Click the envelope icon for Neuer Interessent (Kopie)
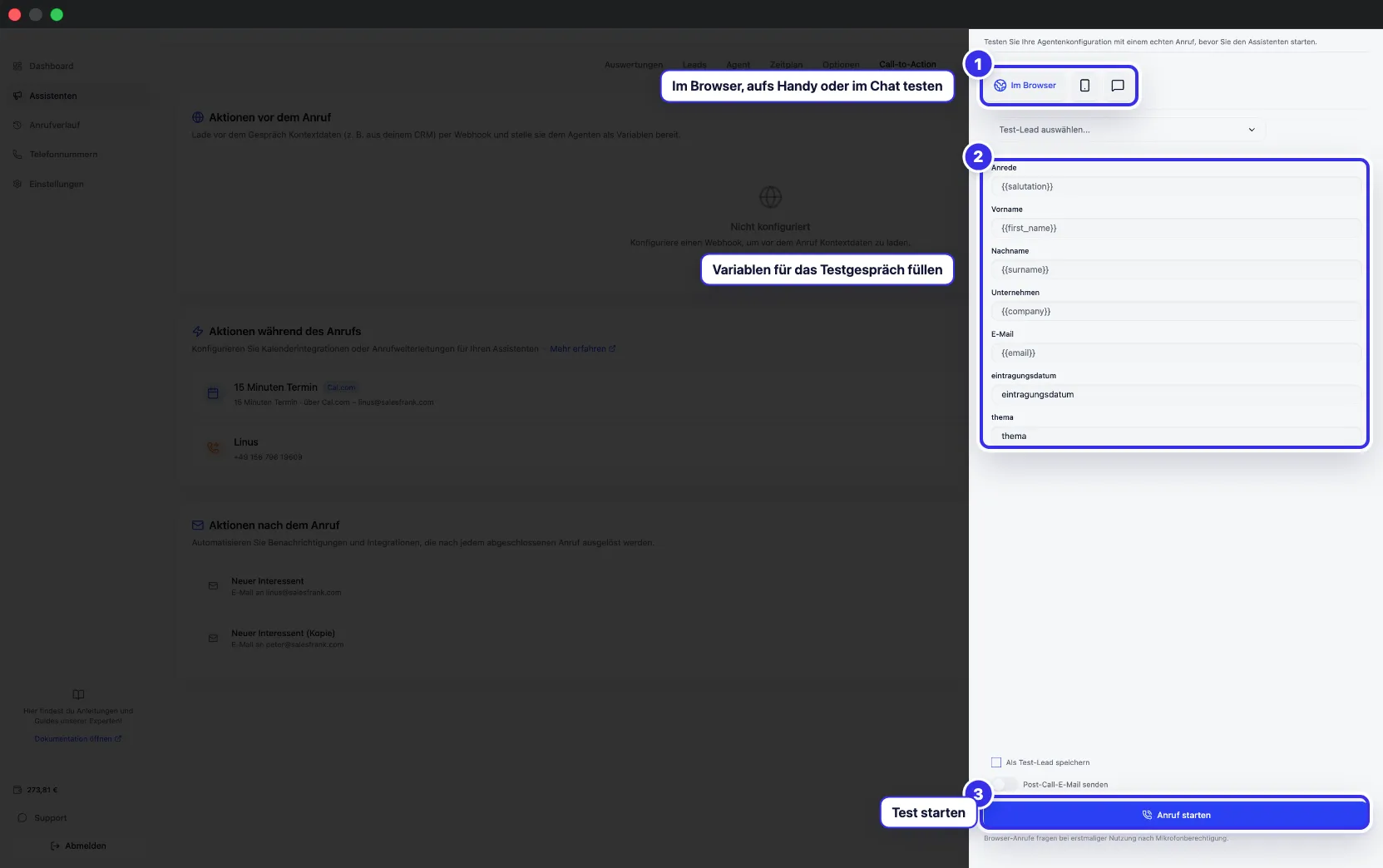 (x=213, y=639)
